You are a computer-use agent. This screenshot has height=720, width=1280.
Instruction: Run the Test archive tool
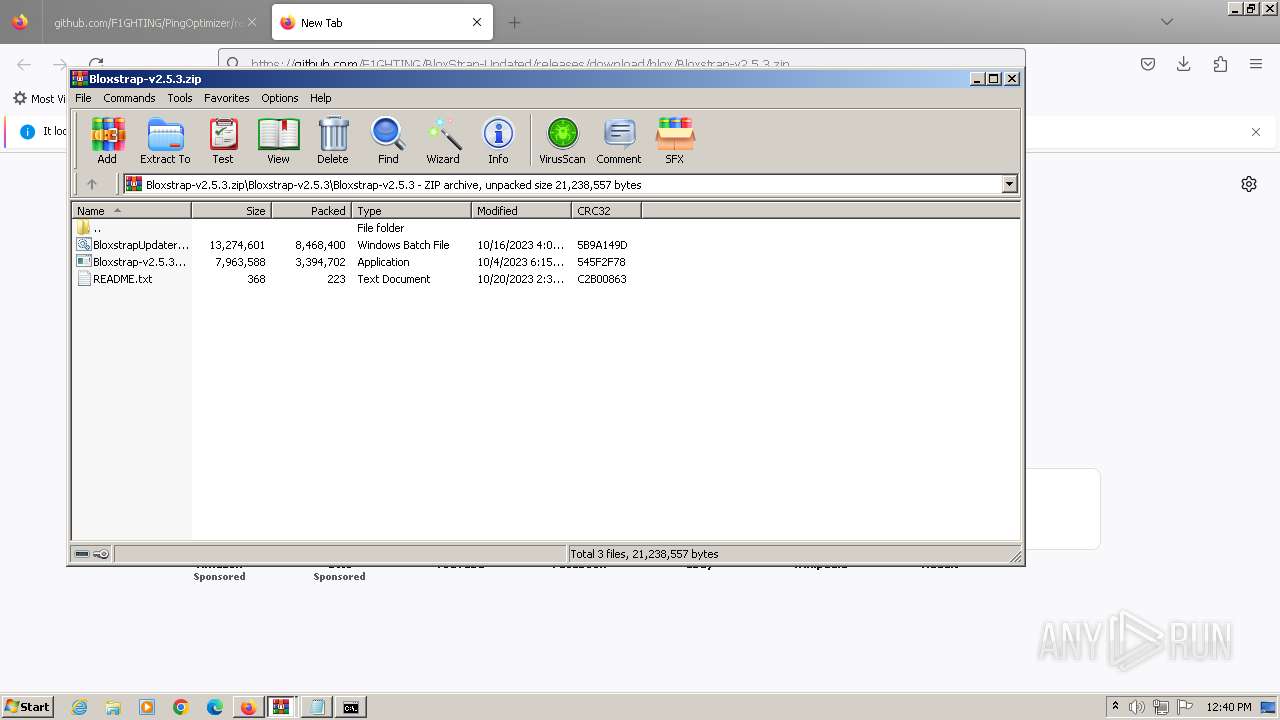tap(223, 140)
